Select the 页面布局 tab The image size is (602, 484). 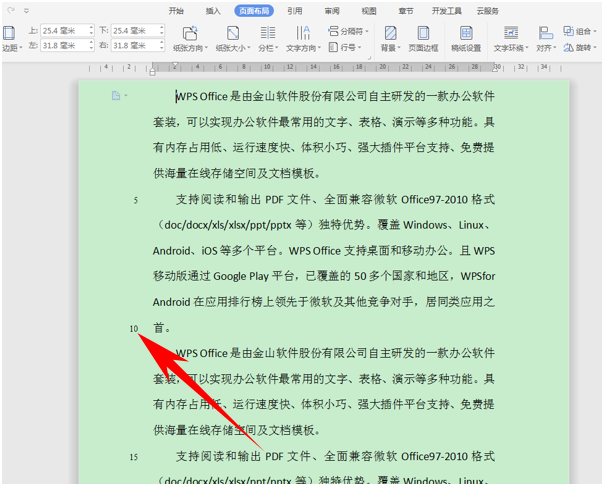pos(254,11)
